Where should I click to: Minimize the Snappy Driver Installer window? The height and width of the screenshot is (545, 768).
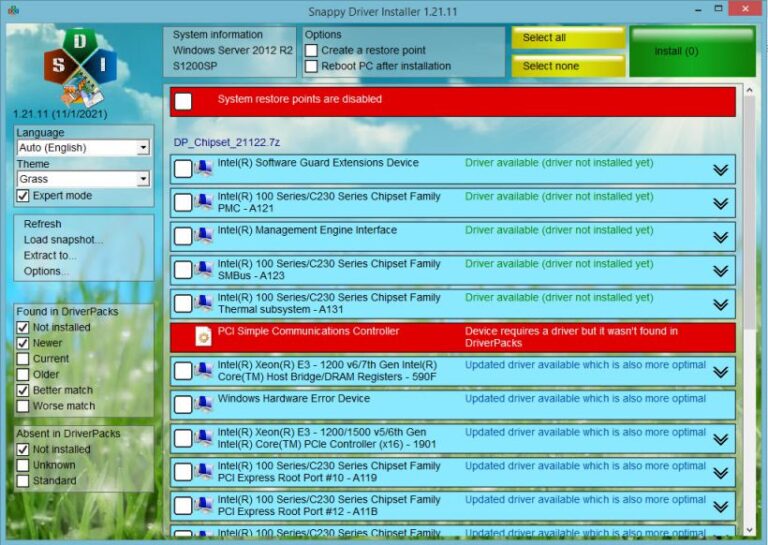(x=697, y=9)
